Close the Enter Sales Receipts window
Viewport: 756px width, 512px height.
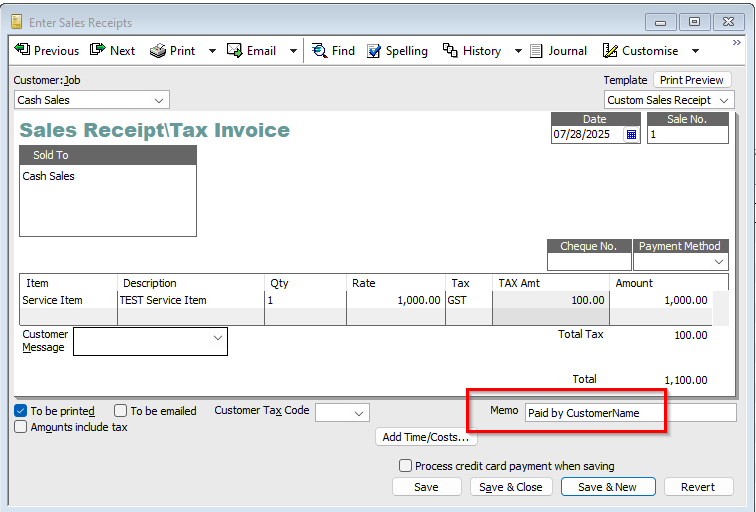pyautogui.click(x=729, y=22)
